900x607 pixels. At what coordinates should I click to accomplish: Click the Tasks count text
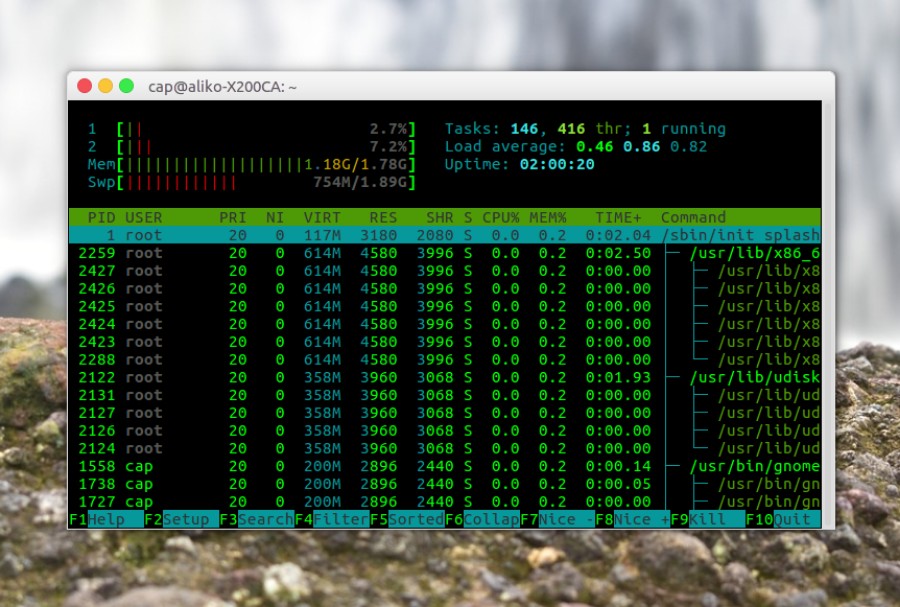(x=585, y=129)
